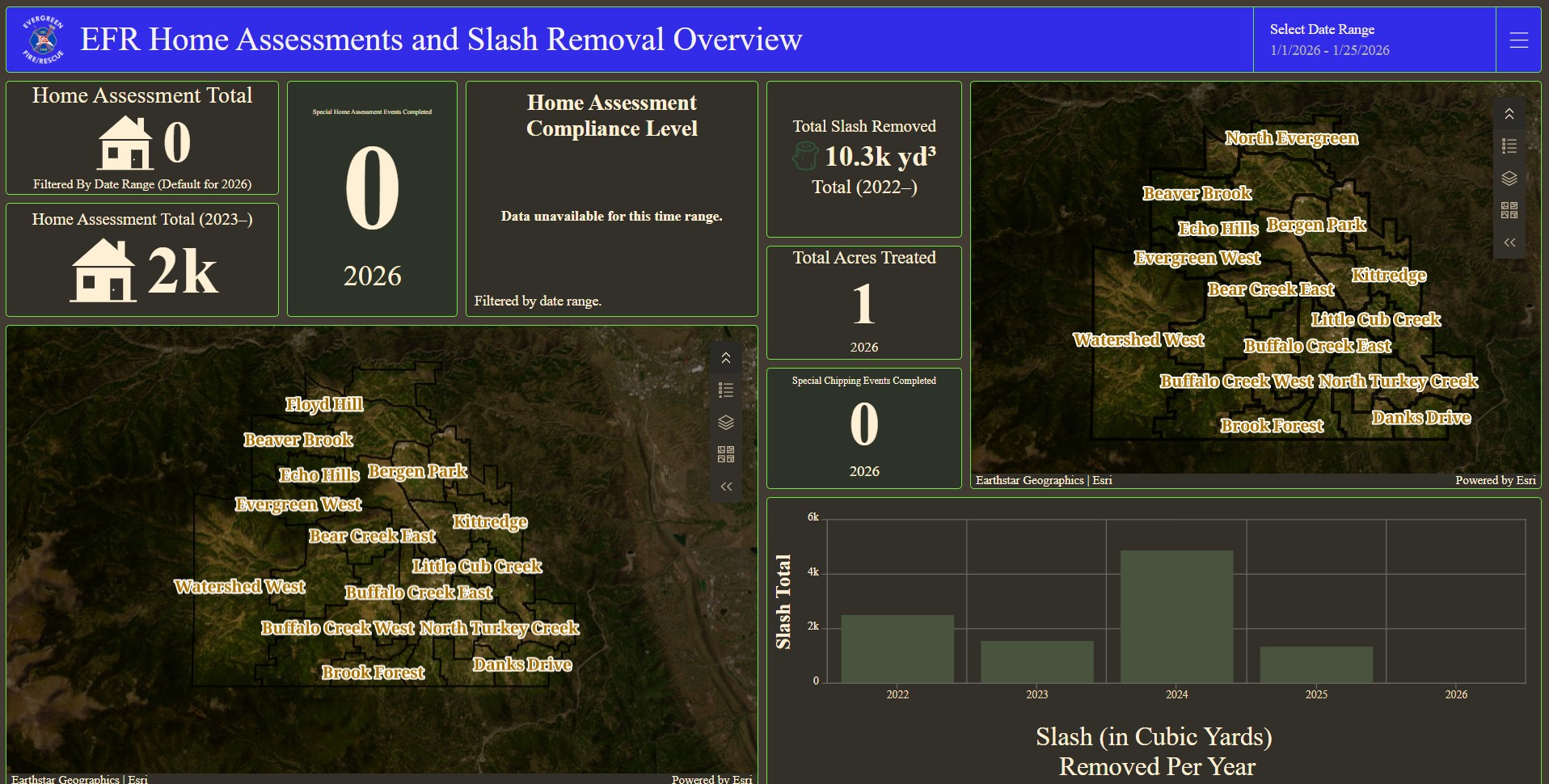Open the hamburger menu in the top-right corner
This screenshot has height=784, width=1549.
[1520, 39]
